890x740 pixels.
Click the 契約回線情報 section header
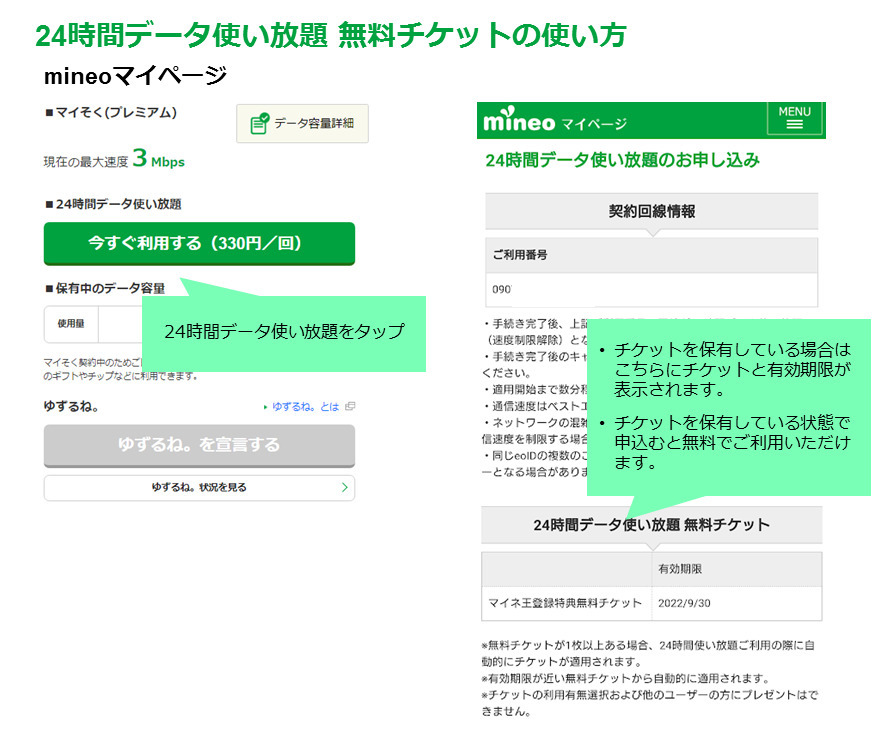click(651, 212)
